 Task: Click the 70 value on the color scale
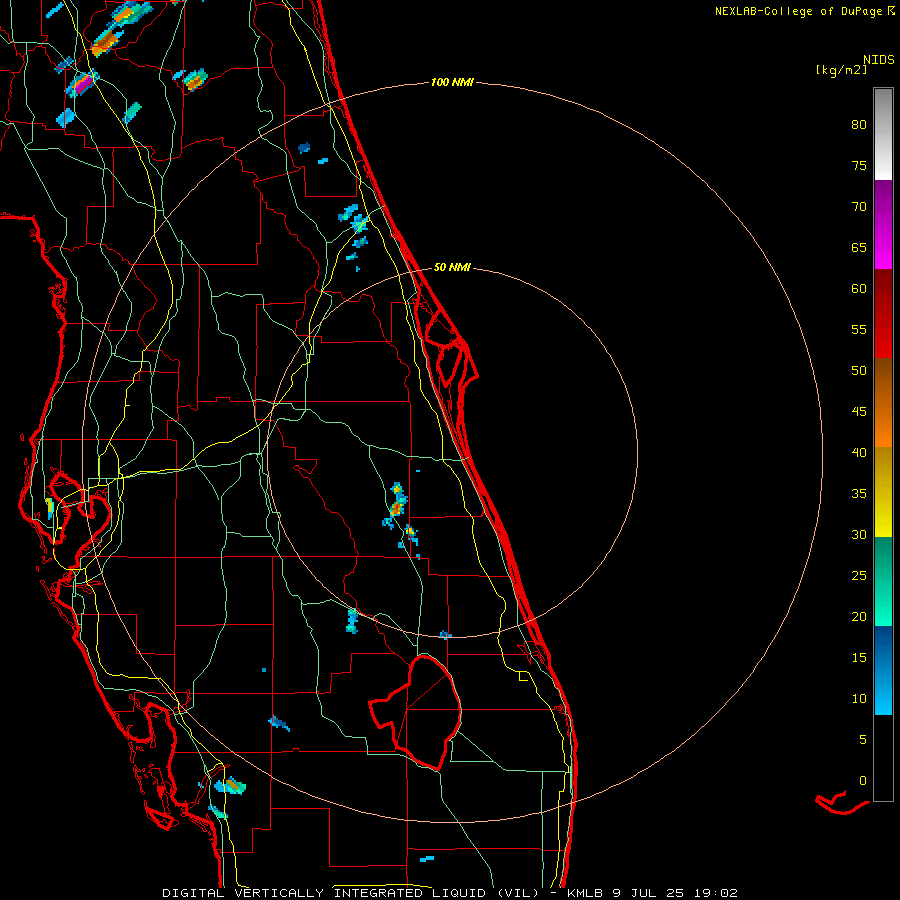[x=859, y=207]
